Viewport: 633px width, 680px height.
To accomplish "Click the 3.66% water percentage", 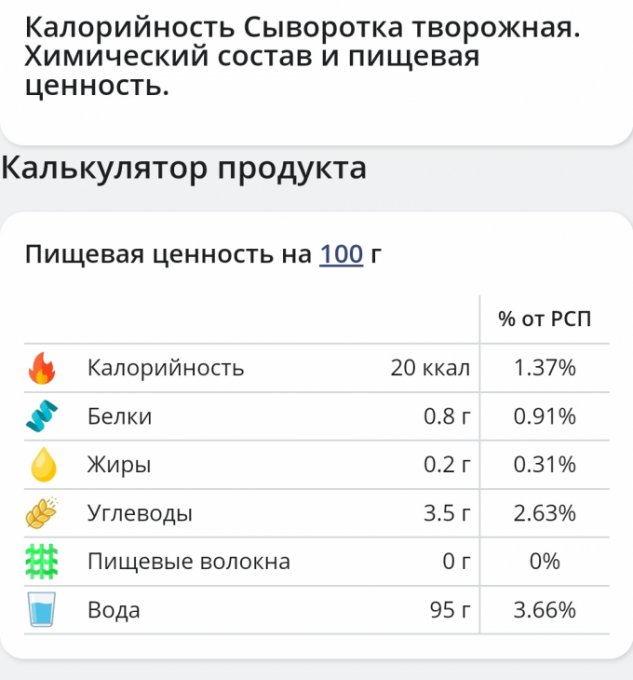I will (545, 610).
